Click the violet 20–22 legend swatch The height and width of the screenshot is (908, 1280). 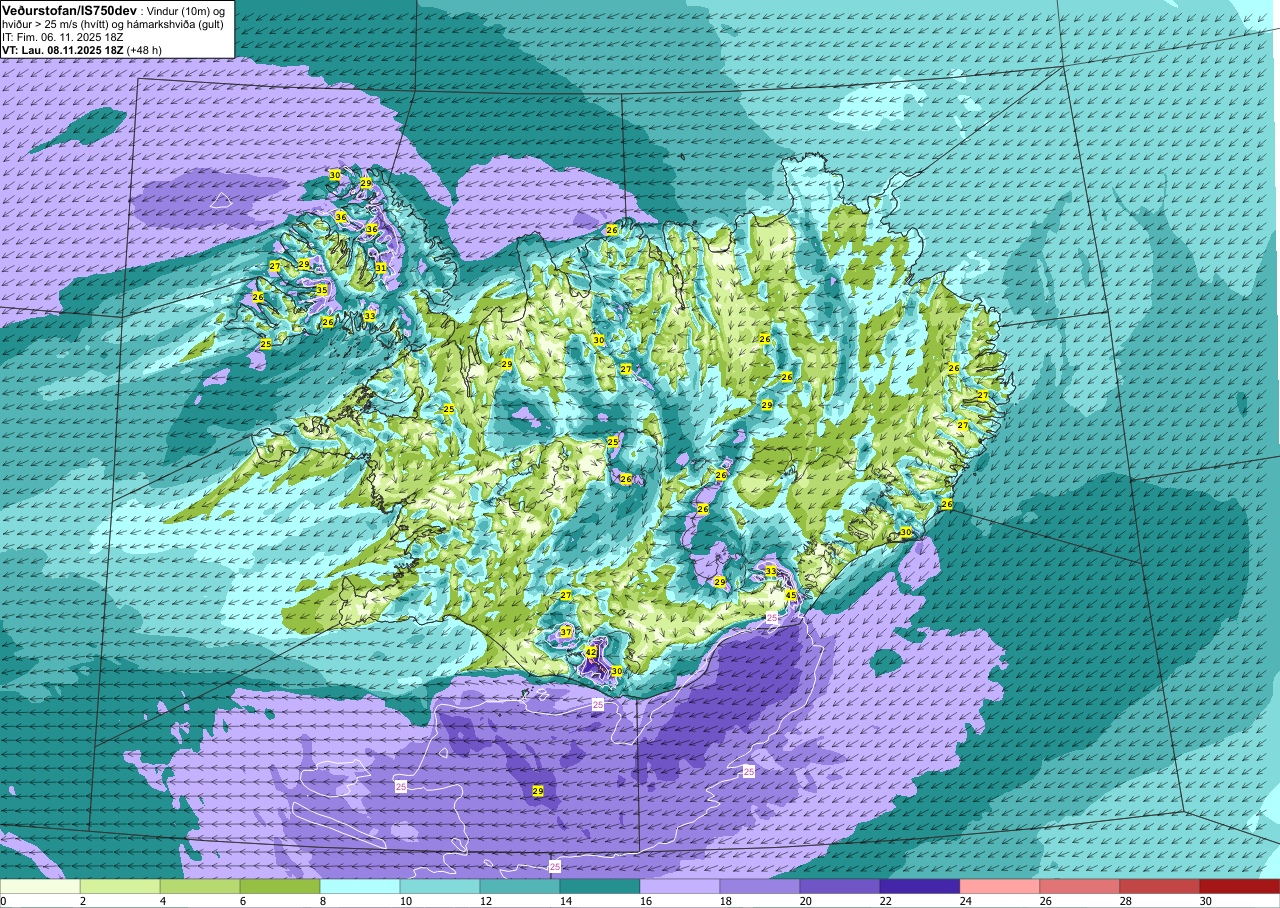click(840, 886)
